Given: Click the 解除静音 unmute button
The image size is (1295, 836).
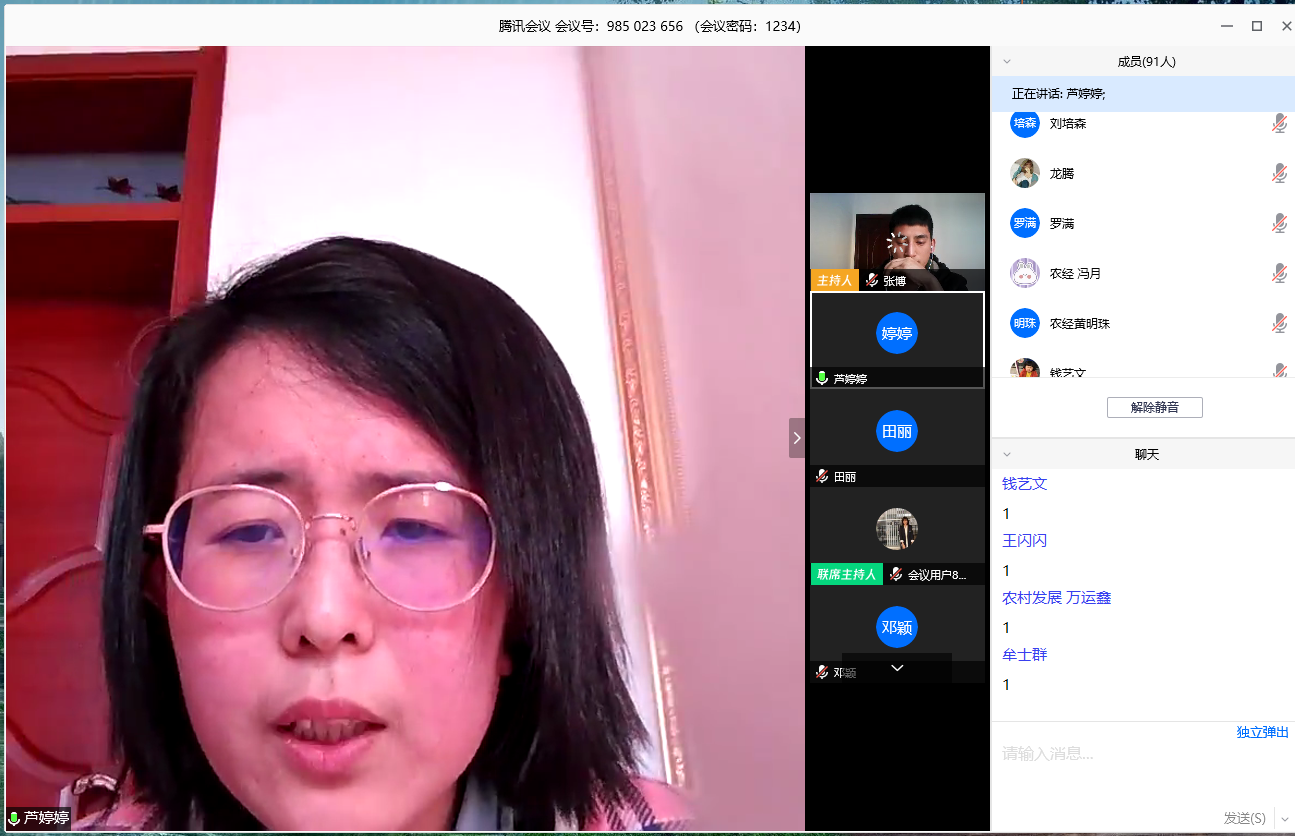Looking at the screenshot, I should [1154, 407].
